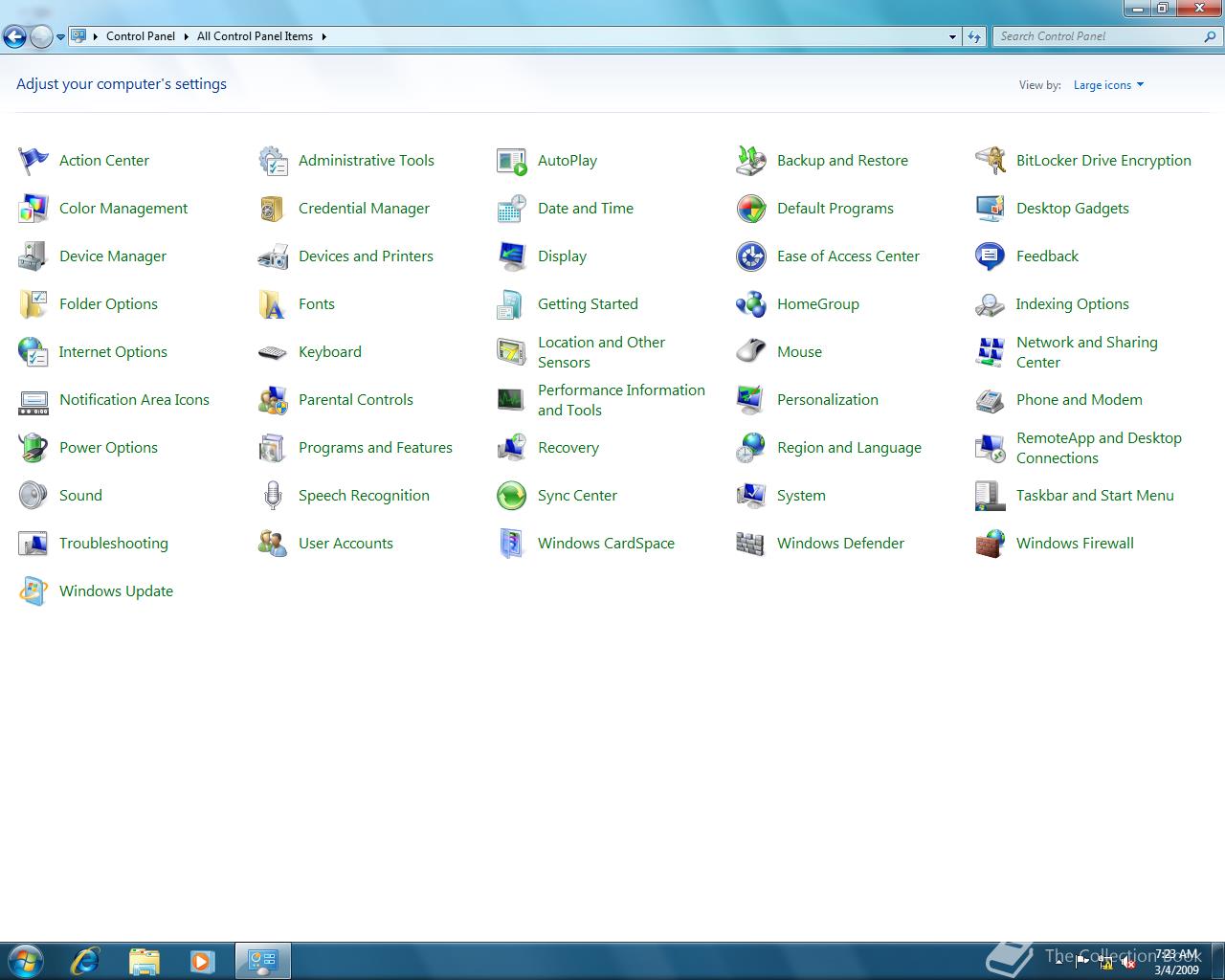Open the Display monitor icon

click(x=512, y=256)
